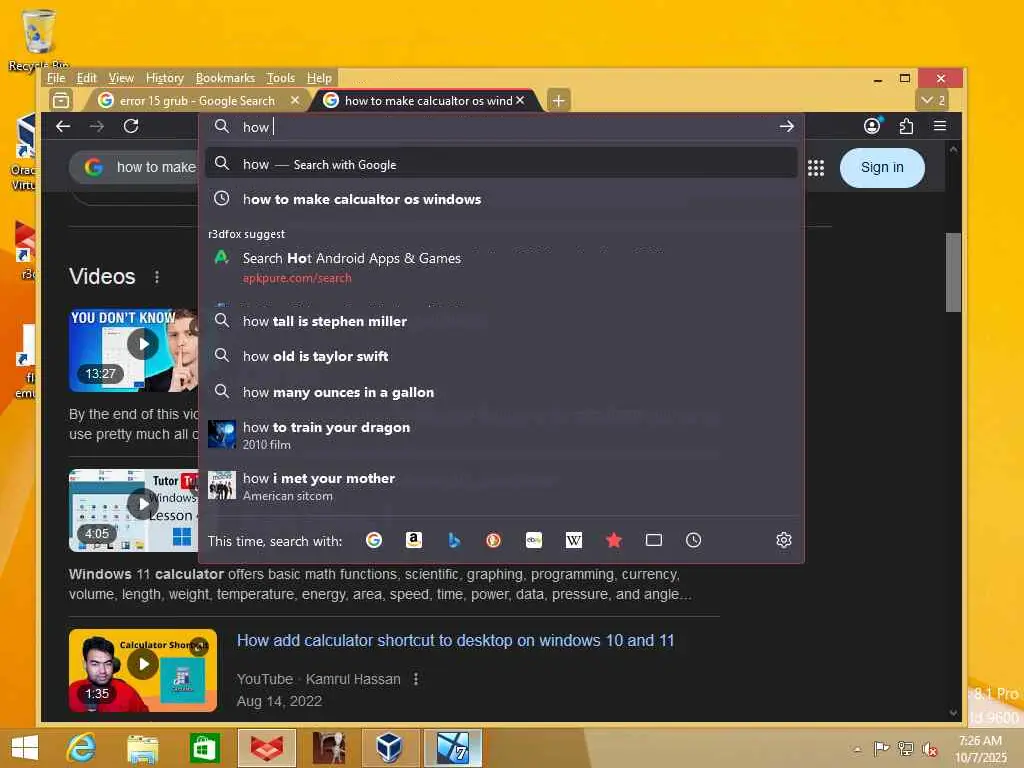Screen dimensions: 1024x768
Task: Search this time with Bing icon
Action: (x=454, y=540)
